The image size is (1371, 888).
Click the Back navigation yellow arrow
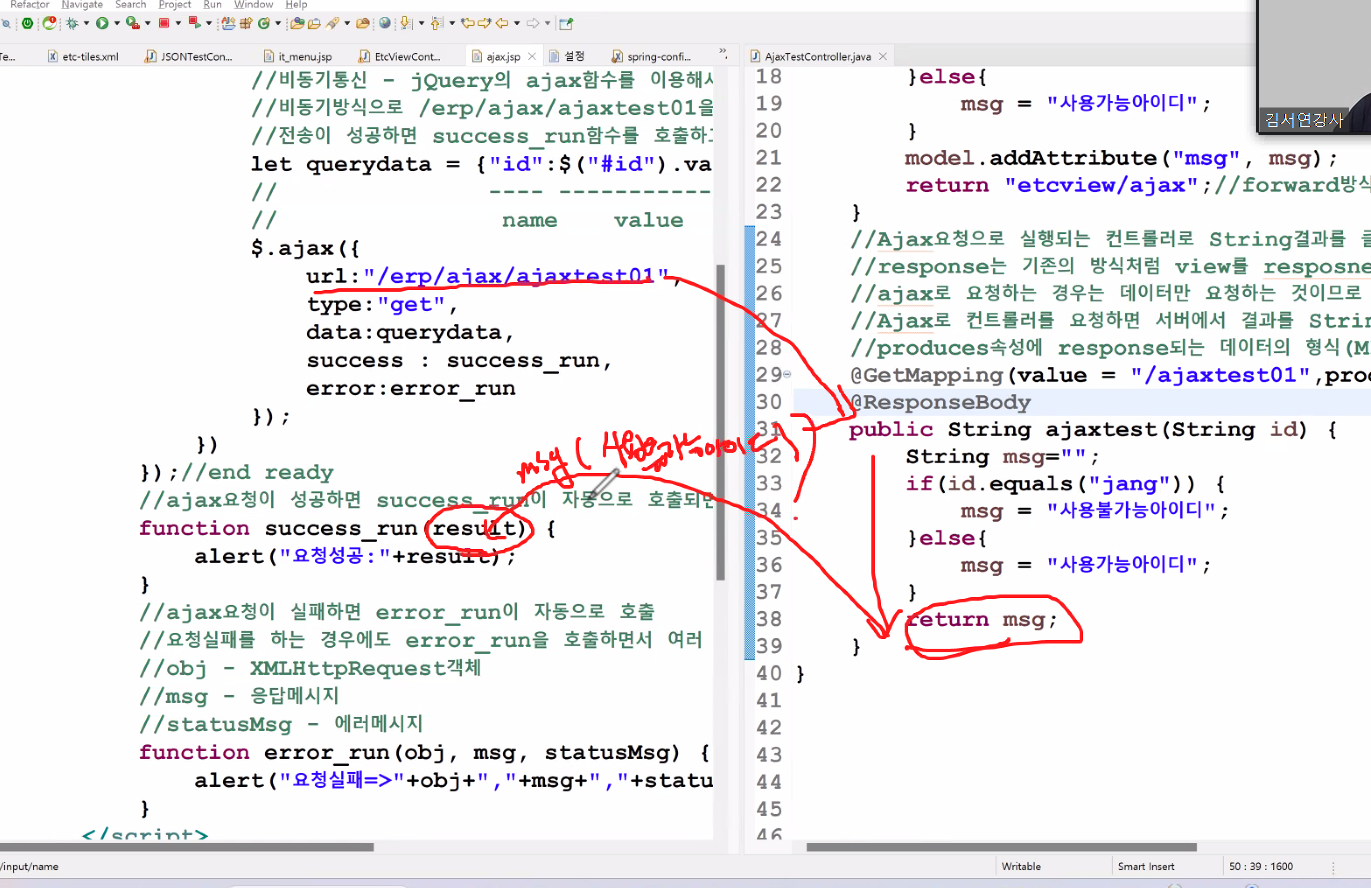[501, 22]
